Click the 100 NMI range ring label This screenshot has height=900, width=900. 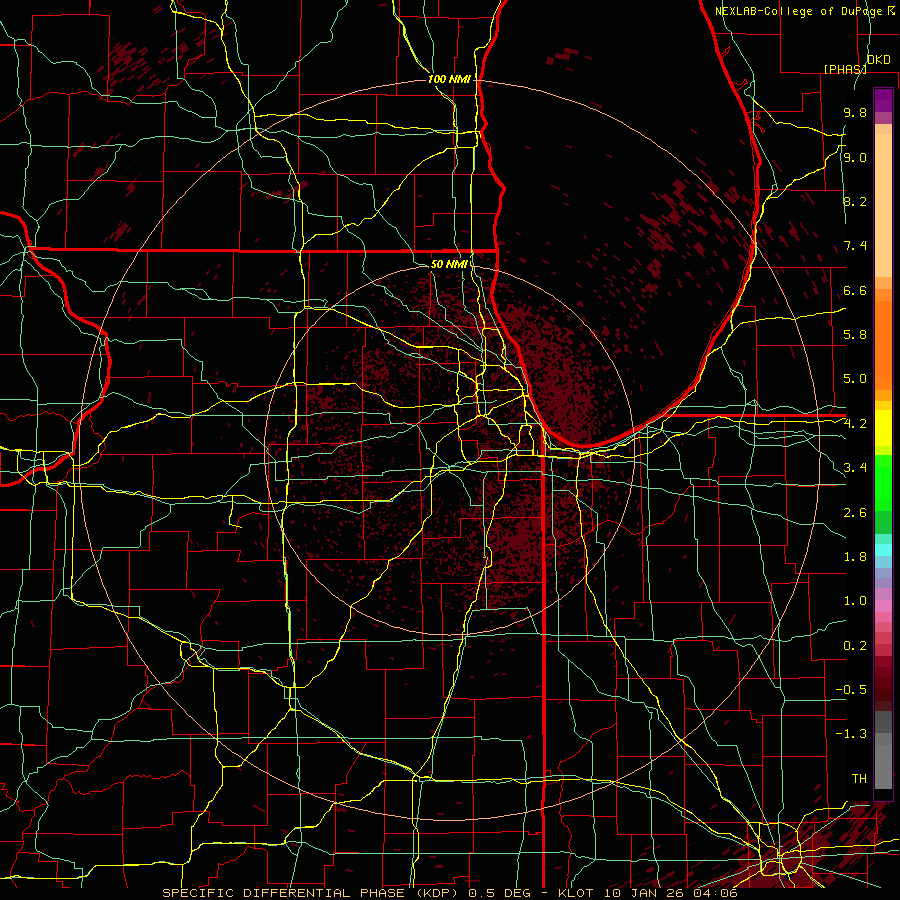tap(449, 79)
